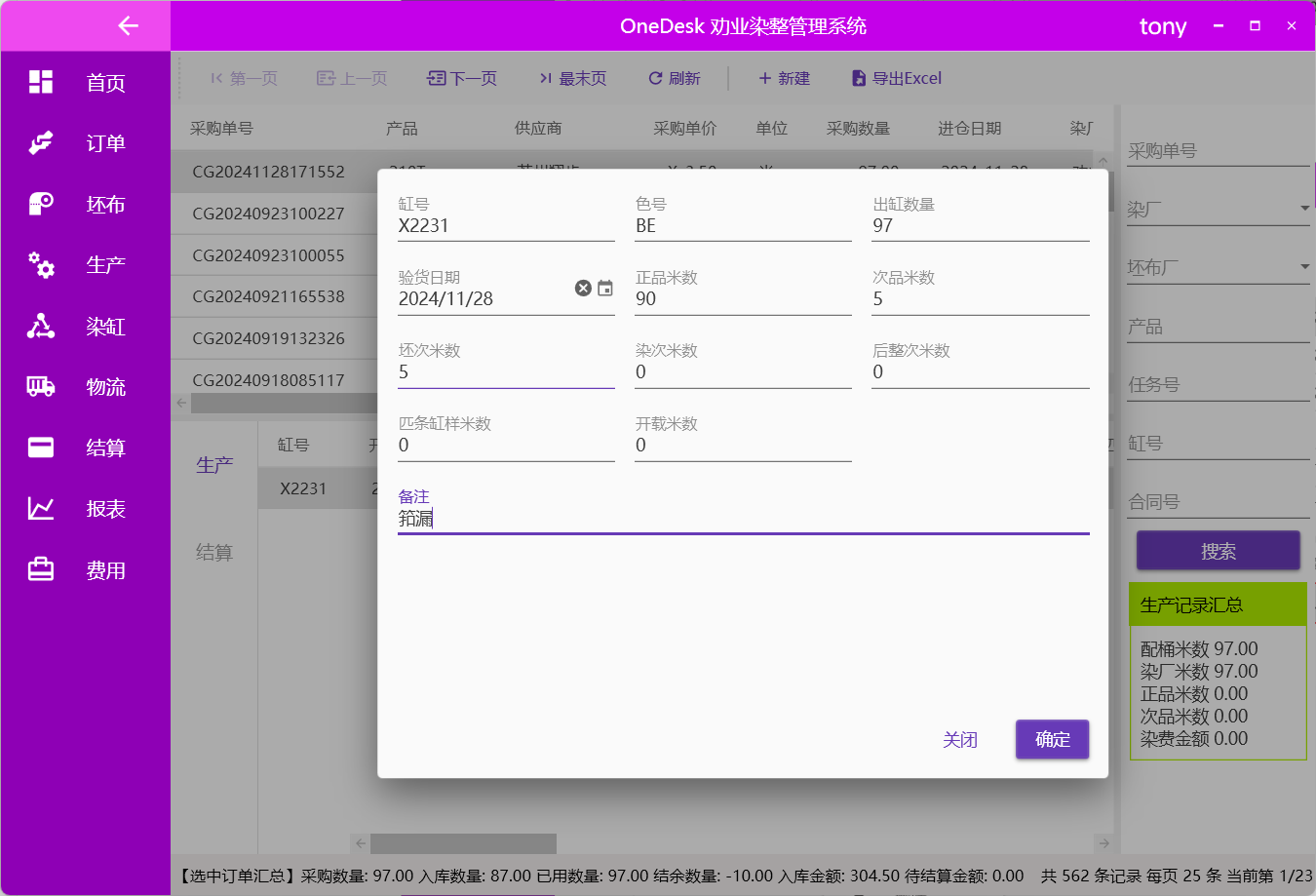Select the 生产 tab in detail panel

[214, 465]
